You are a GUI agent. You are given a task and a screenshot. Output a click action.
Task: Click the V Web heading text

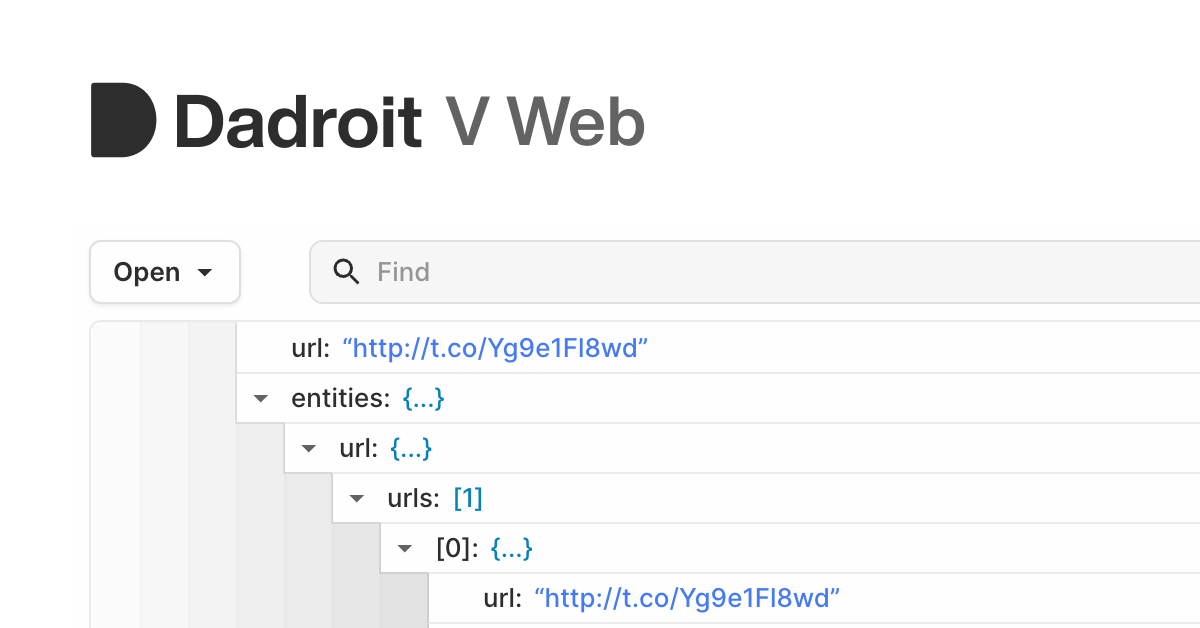(546, 123)
